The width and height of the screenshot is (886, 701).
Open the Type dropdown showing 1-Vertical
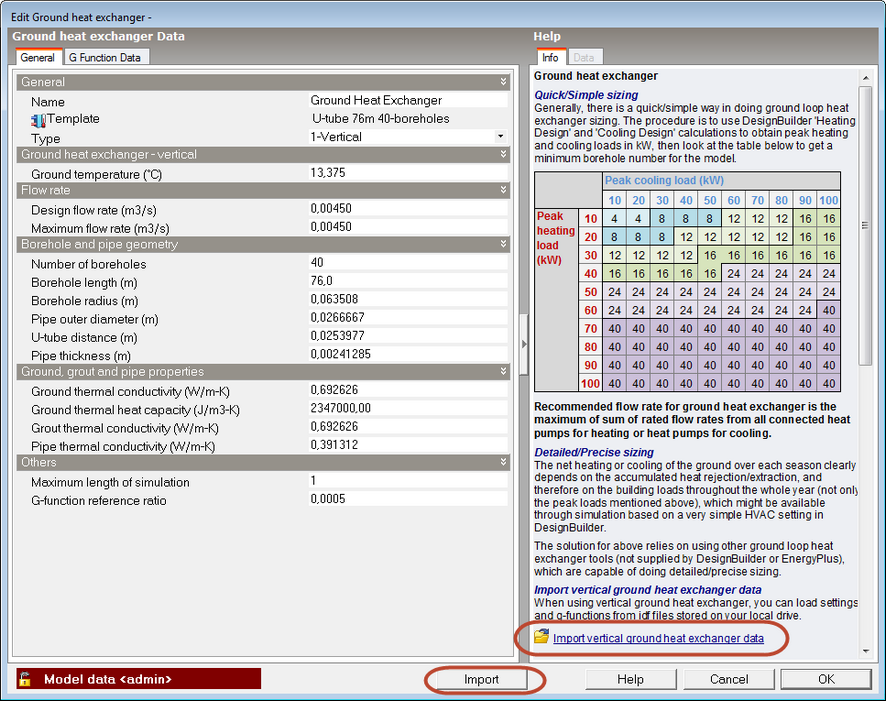coord(500,137)
